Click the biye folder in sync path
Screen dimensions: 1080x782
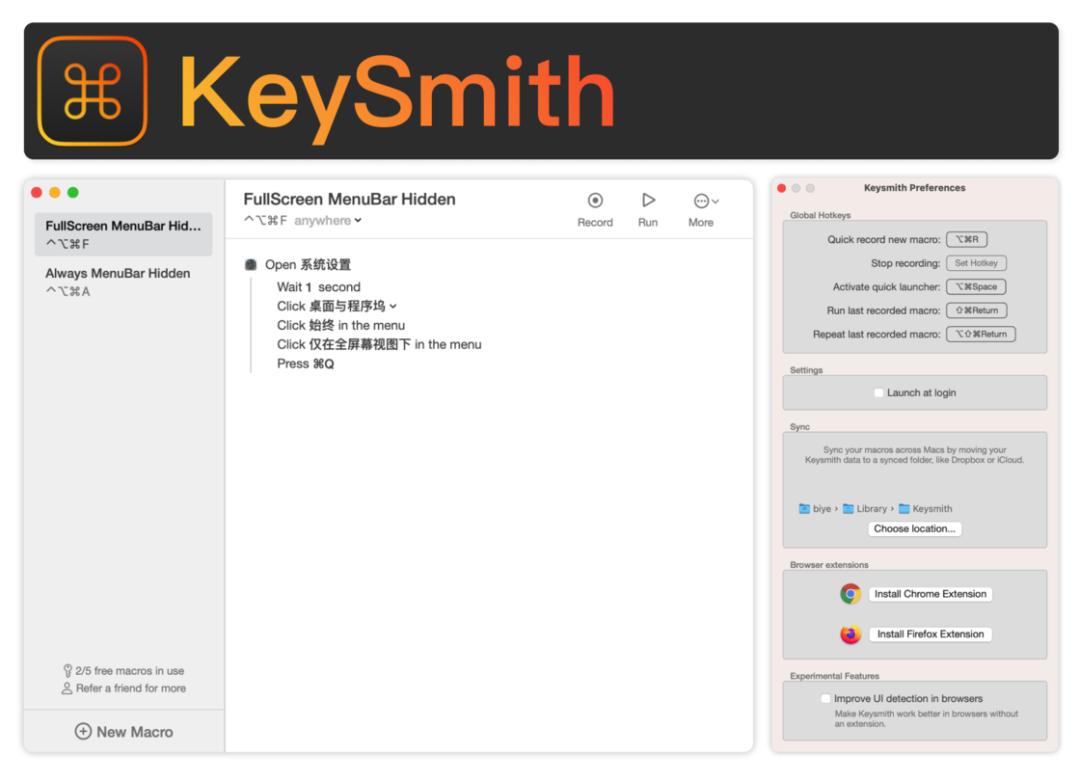(x=816, y=509)
